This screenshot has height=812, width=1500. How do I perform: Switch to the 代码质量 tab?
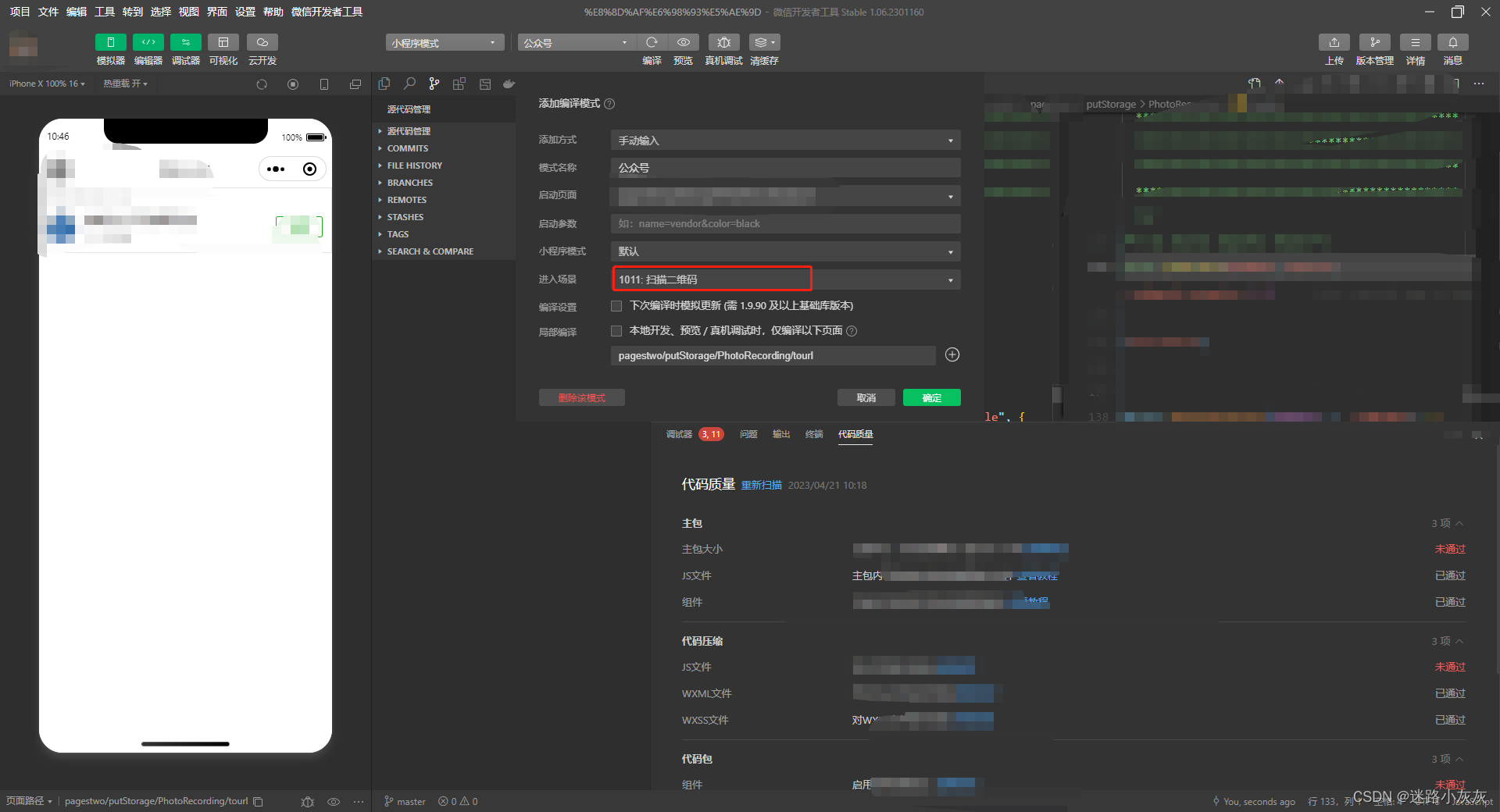pos(855,434)
